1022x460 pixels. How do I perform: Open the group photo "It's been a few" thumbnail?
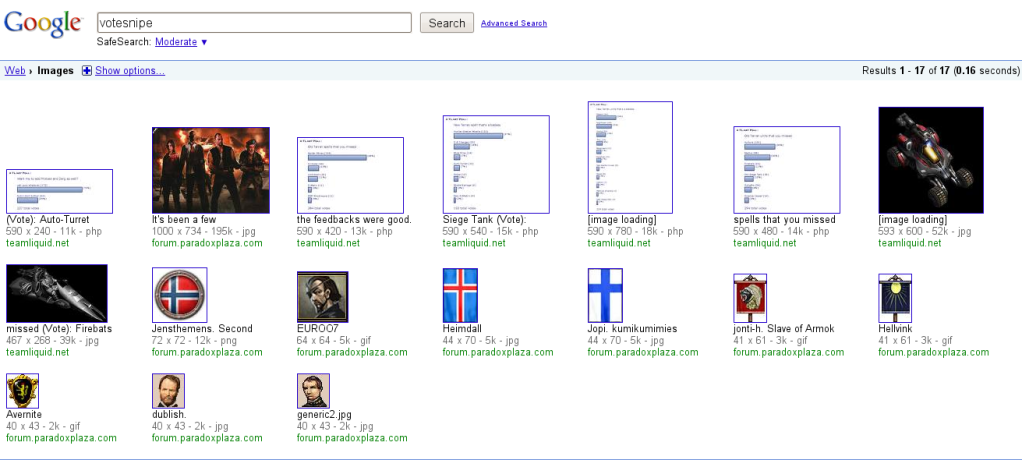(210, 170)
